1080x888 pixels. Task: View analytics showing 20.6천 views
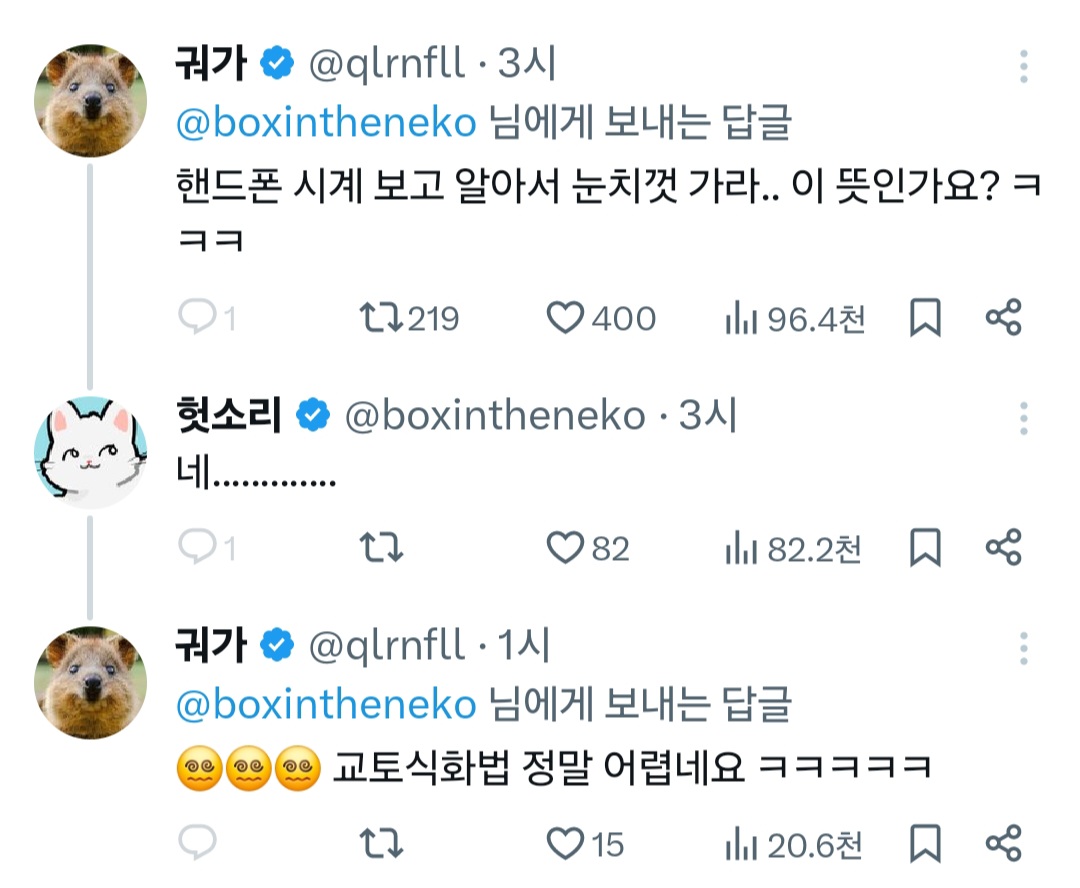coord(738,845)
